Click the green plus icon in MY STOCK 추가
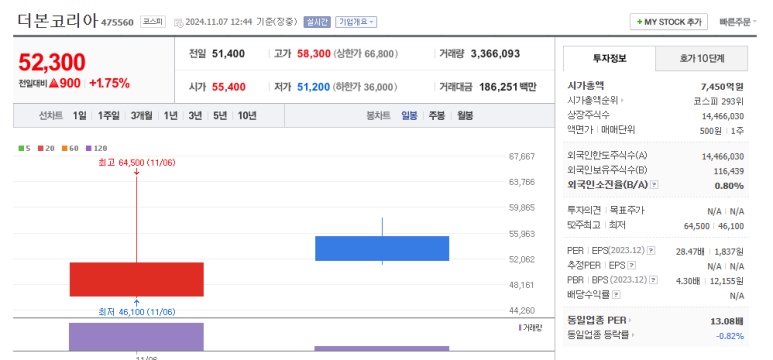 coord(639,22)
